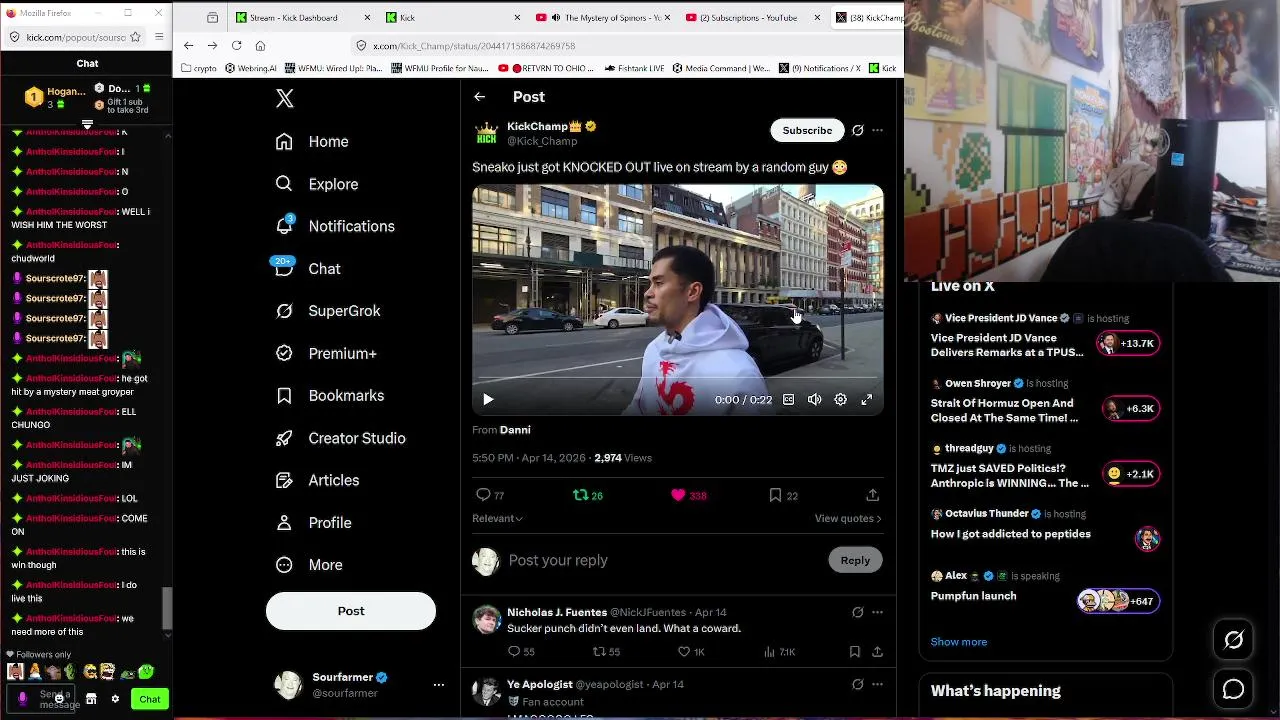Open three-dot menu on KickChamp post

878,130
